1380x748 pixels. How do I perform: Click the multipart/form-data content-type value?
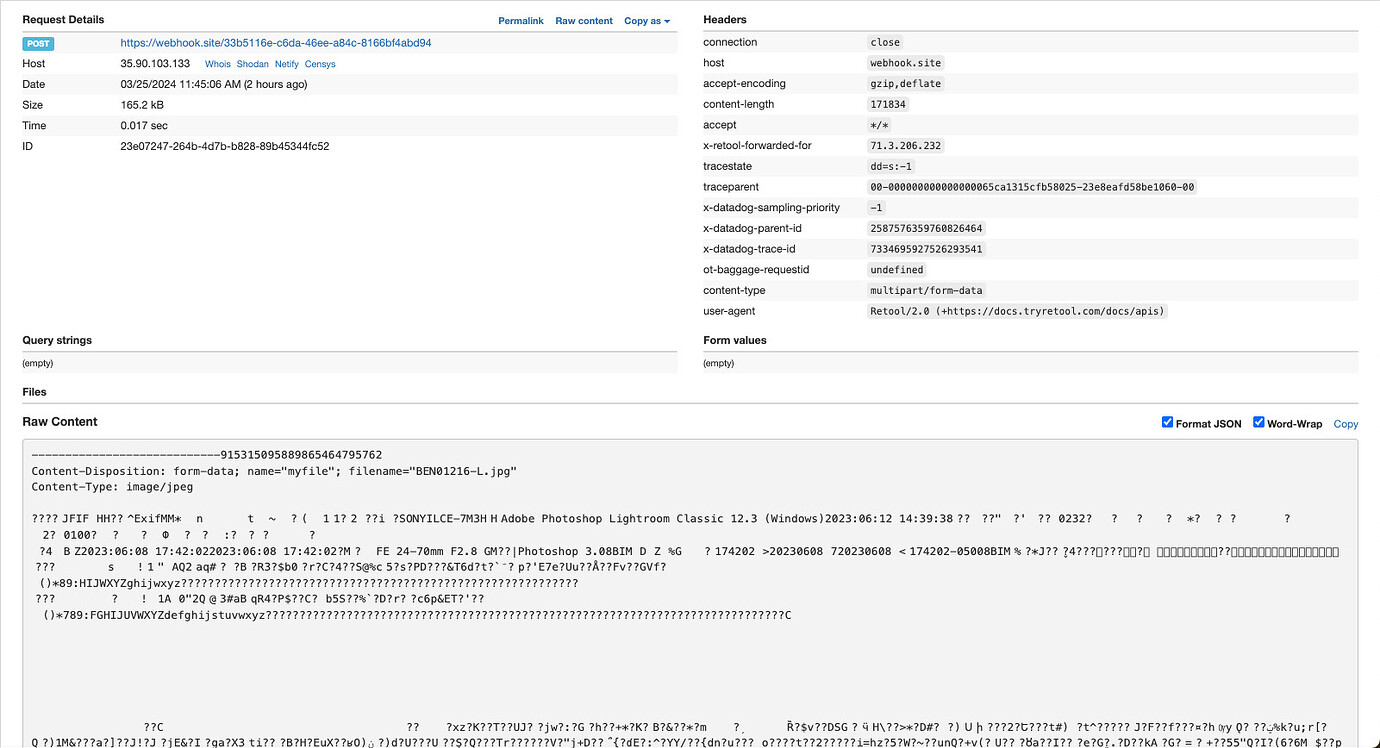926,290
